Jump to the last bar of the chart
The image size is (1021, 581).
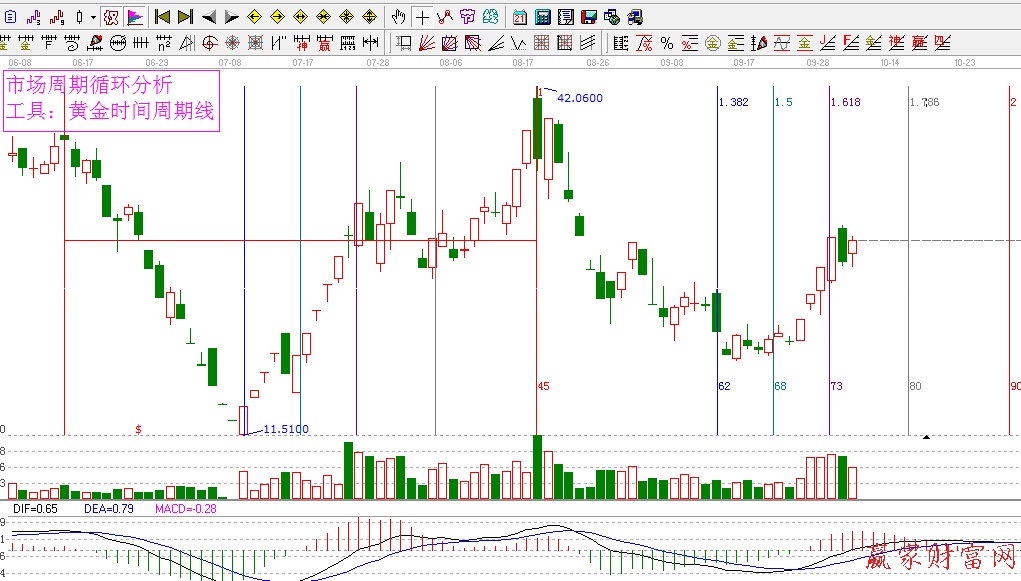(185, 17)
